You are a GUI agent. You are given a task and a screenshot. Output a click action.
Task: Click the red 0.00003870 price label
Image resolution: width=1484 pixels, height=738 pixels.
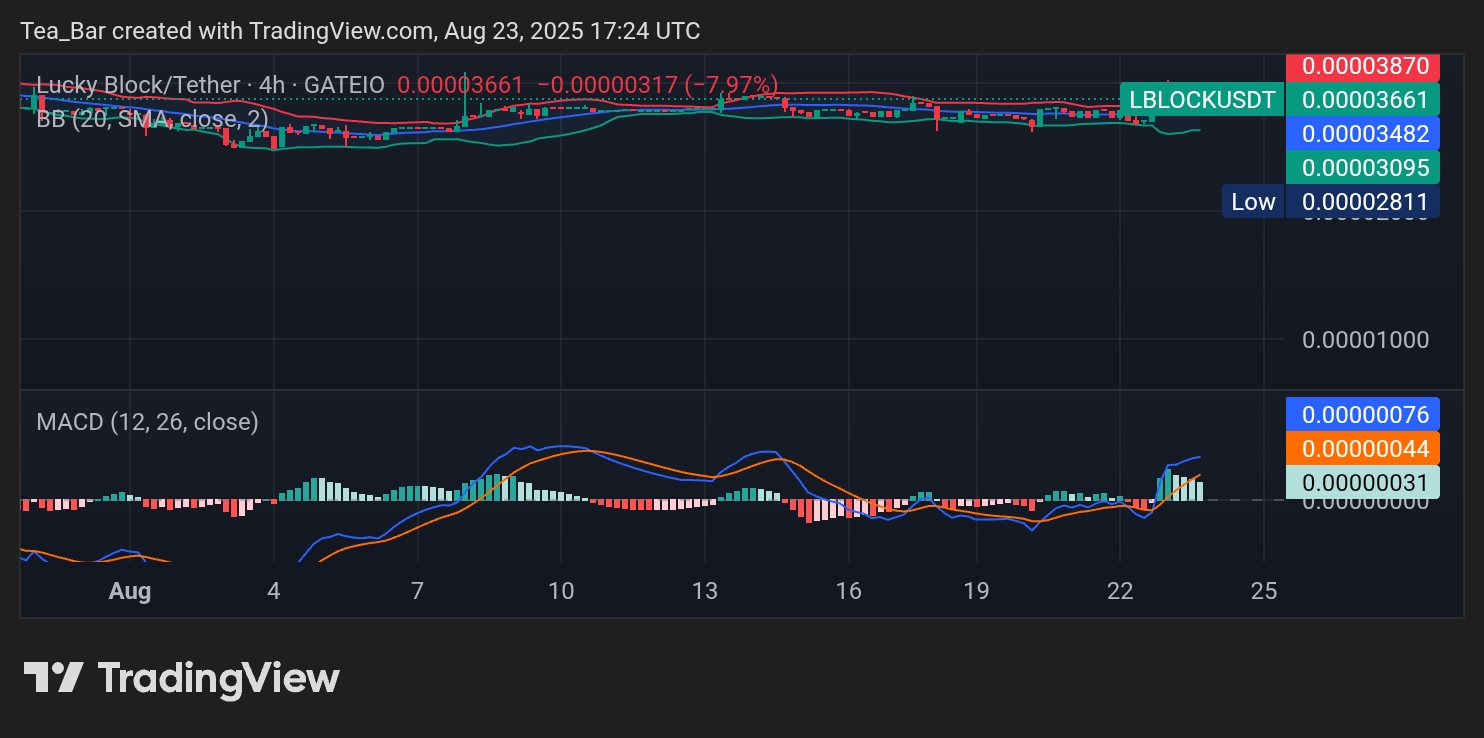tap(1363, 67)
